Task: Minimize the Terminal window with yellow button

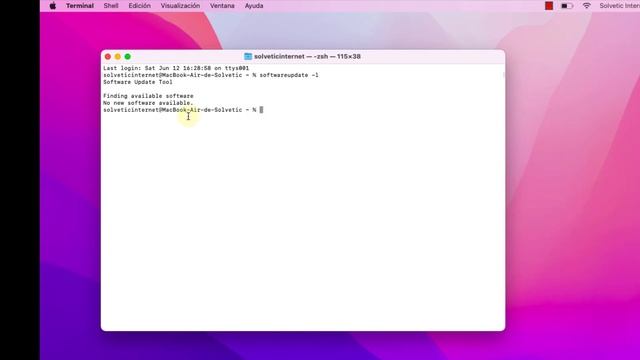Action: pos(118,57)
